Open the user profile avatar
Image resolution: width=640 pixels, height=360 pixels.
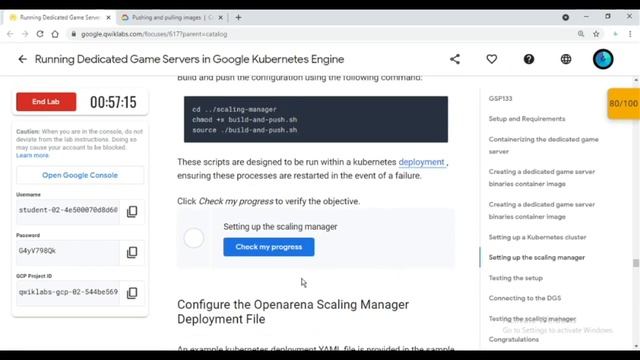coord(603,59)
